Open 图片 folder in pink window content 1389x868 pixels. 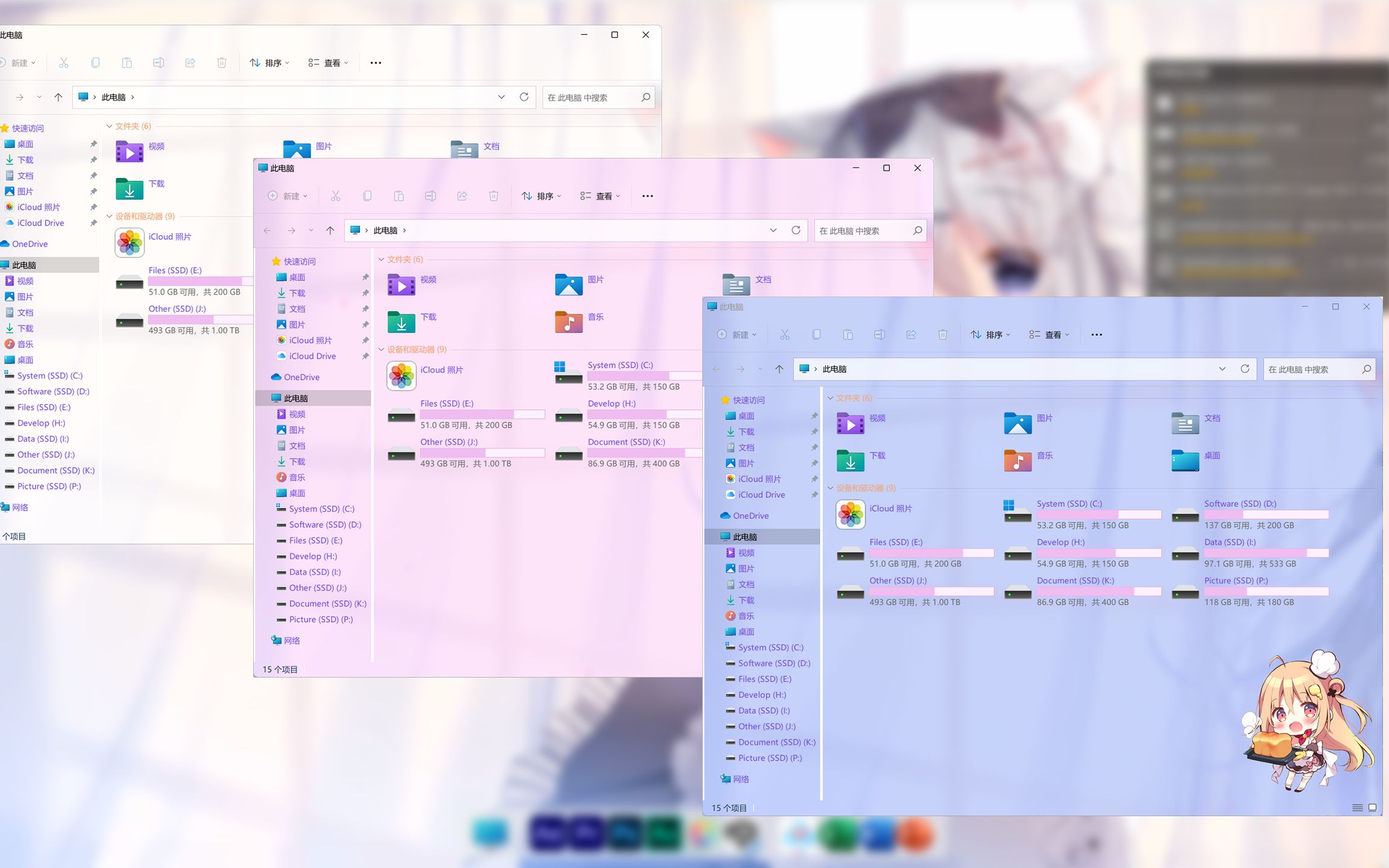tap(569, 285)
